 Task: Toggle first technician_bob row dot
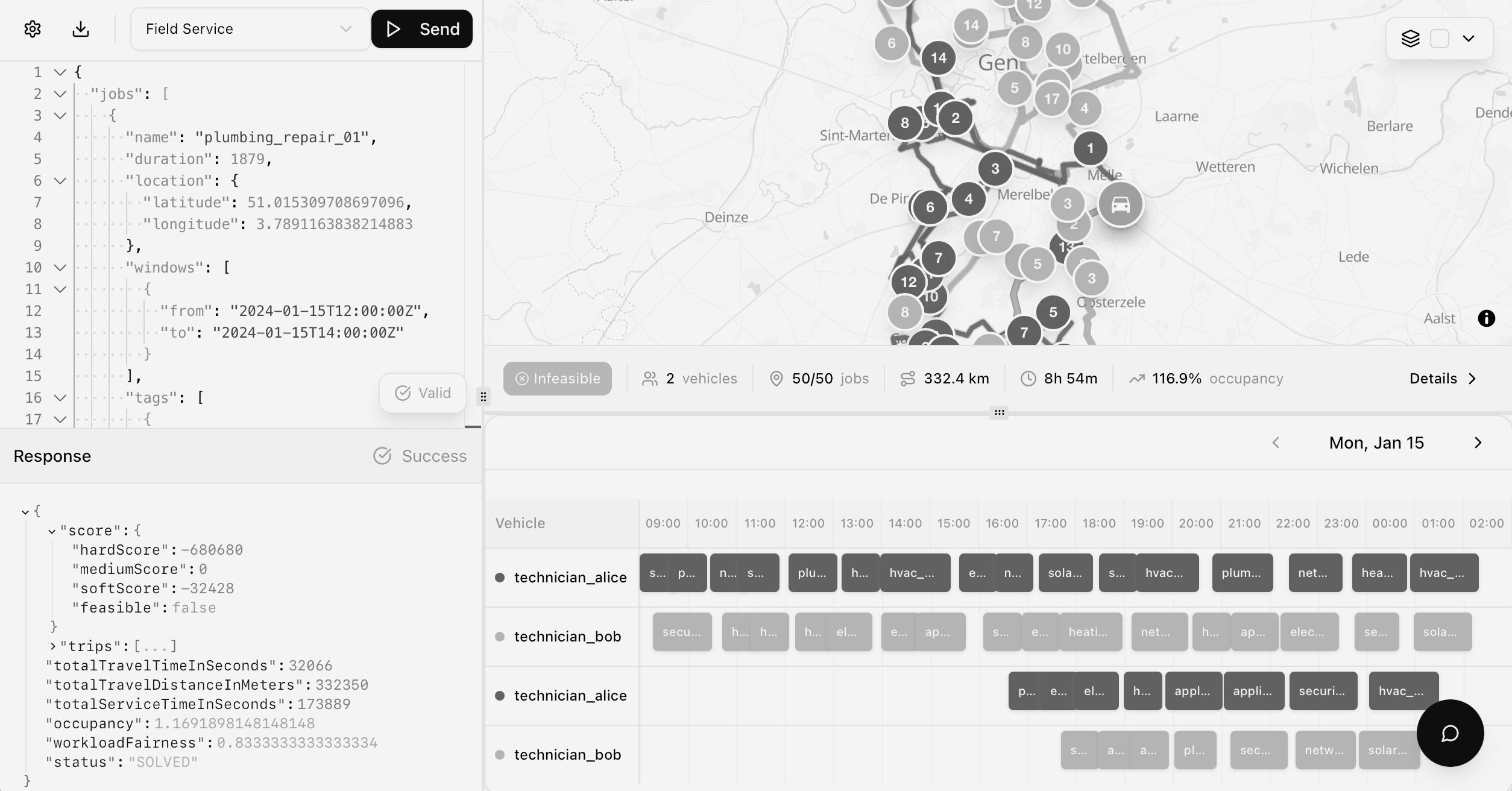tap(500, 637)
